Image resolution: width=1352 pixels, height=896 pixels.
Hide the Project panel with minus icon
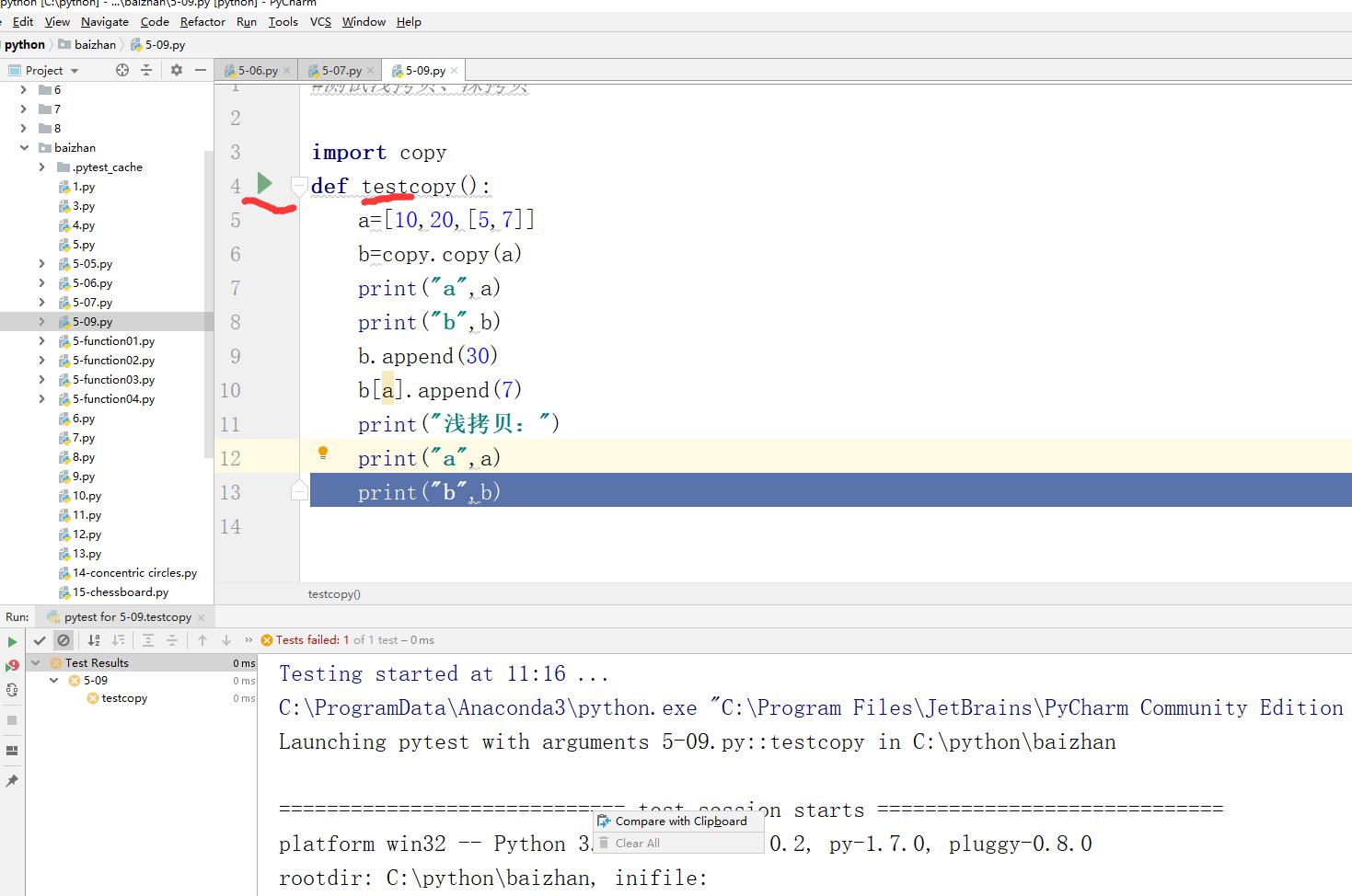pos(200,70)
